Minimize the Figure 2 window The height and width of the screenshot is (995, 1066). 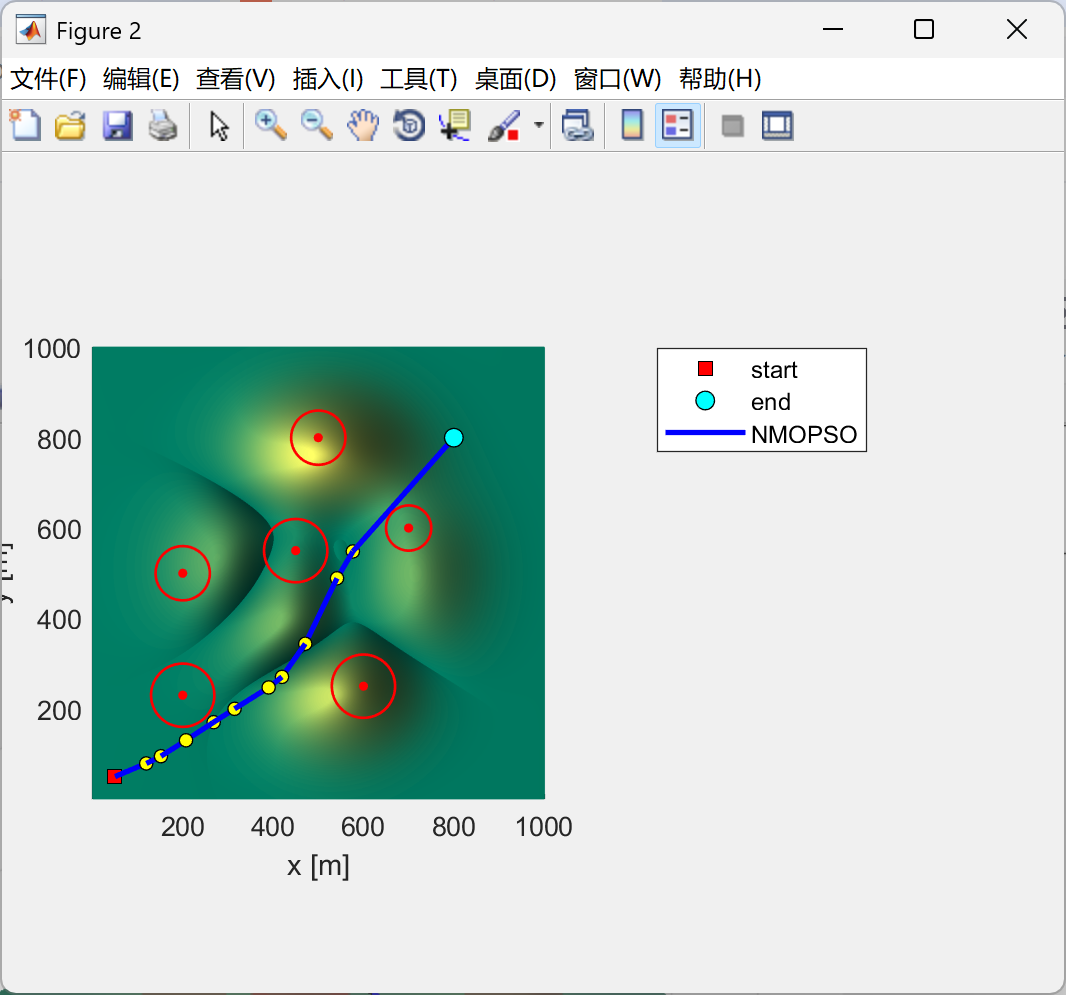tap(833, 29)
